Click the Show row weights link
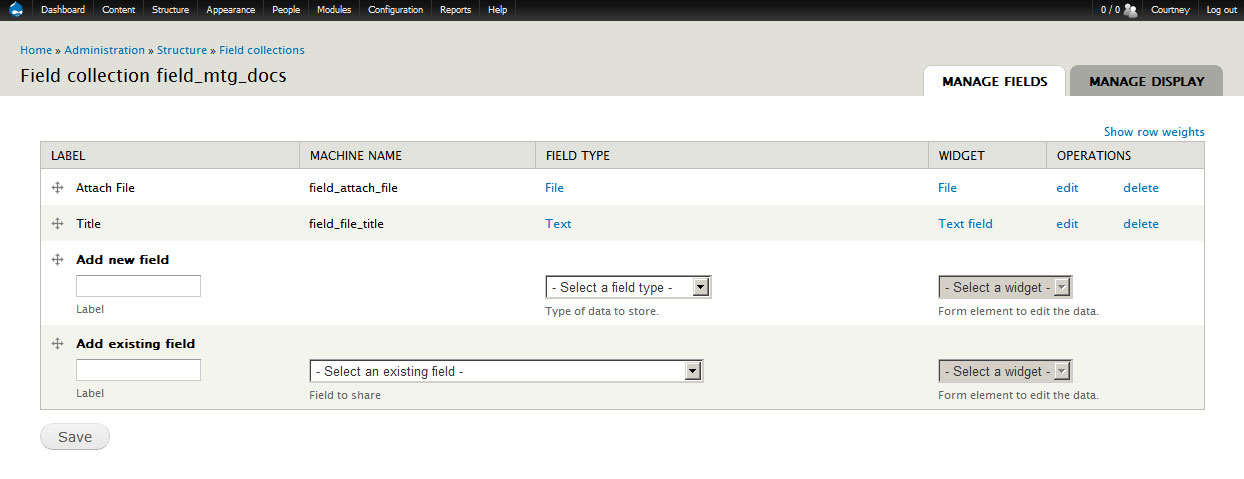The width and height of the screenshot is (1244, 479). pyautogui.click(x=1154, y=132)
